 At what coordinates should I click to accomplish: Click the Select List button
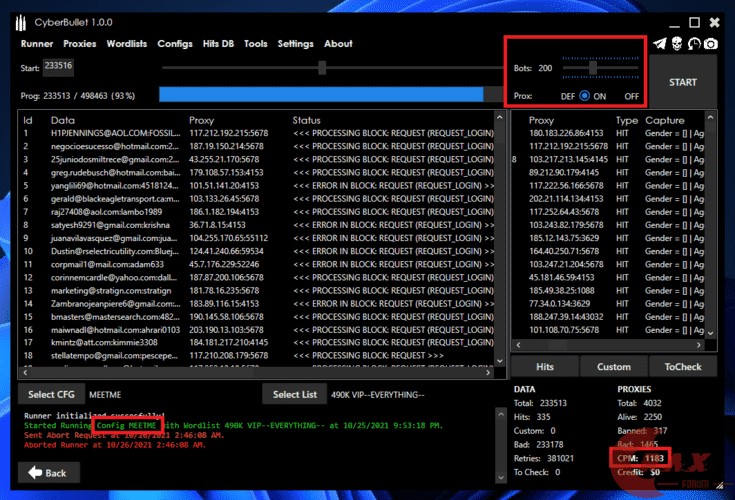295,395
